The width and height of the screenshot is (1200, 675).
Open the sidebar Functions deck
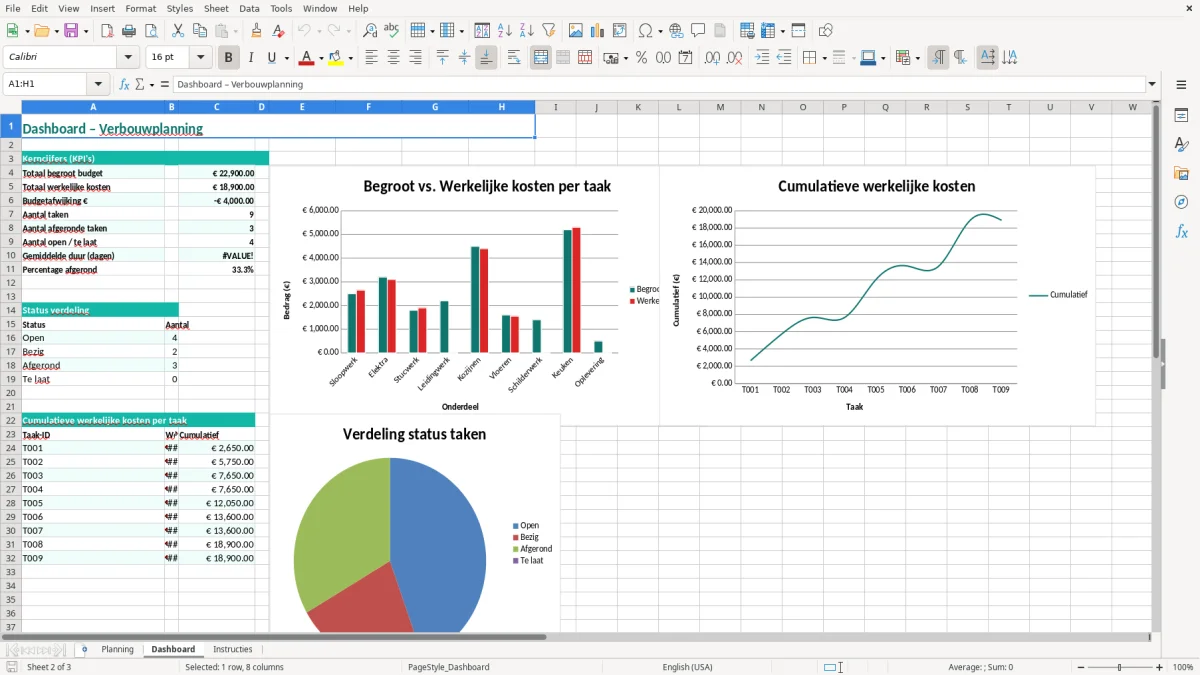[1181, 232]
